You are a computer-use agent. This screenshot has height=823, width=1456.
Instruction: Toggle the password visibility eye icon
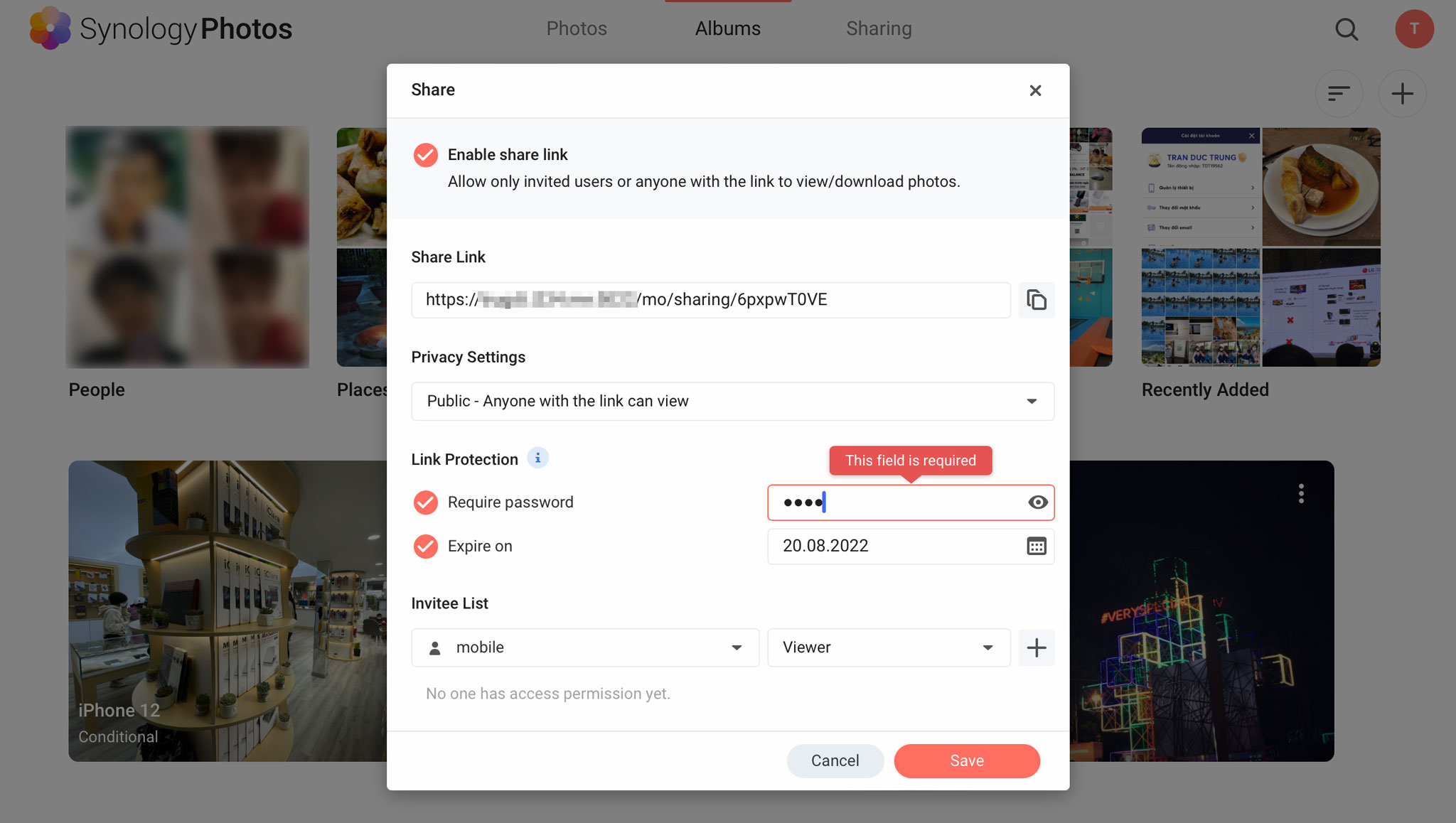point(1037,502)
